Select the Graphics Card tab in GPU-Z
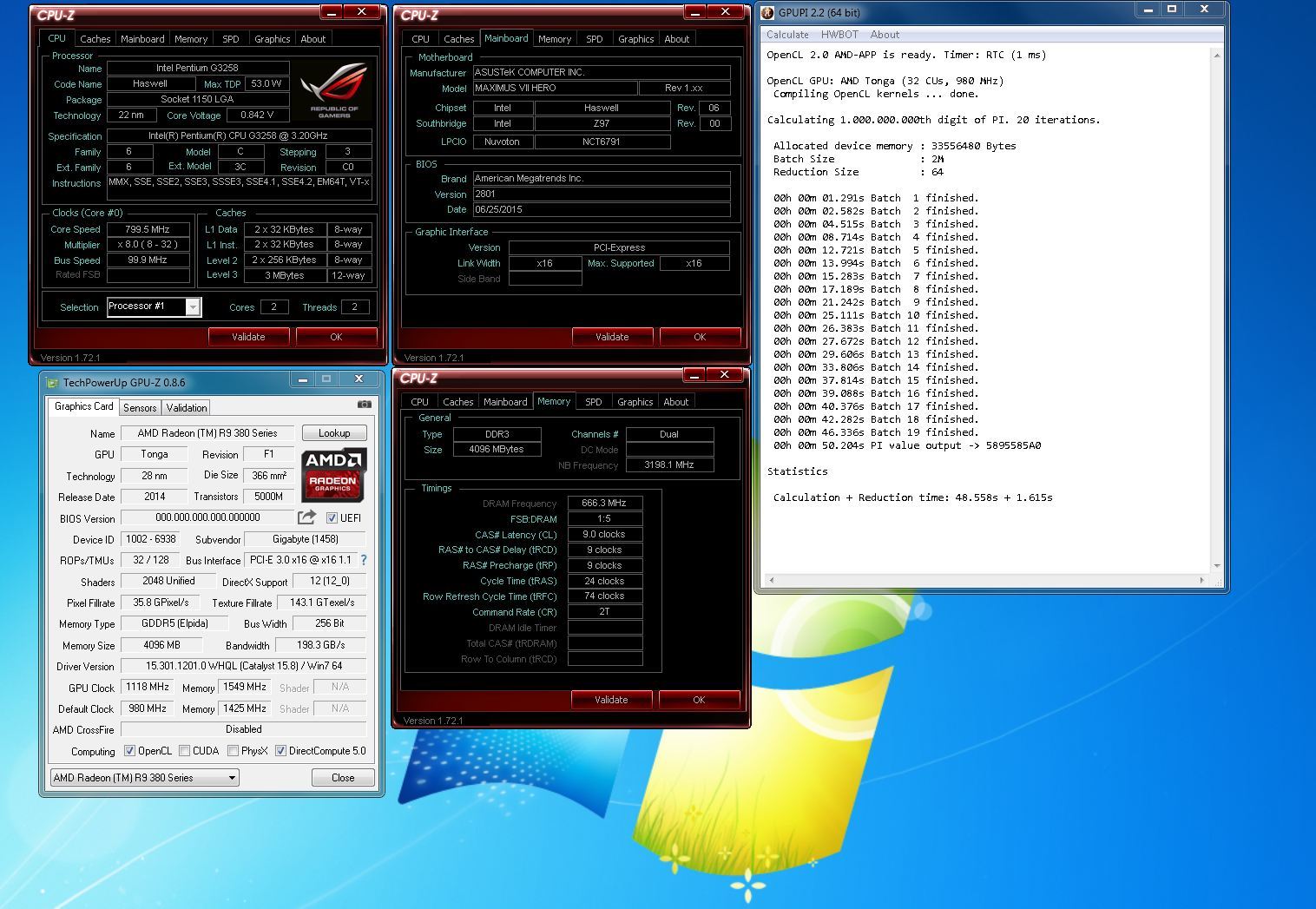The image size is (1316, 909). pos(83,406)
